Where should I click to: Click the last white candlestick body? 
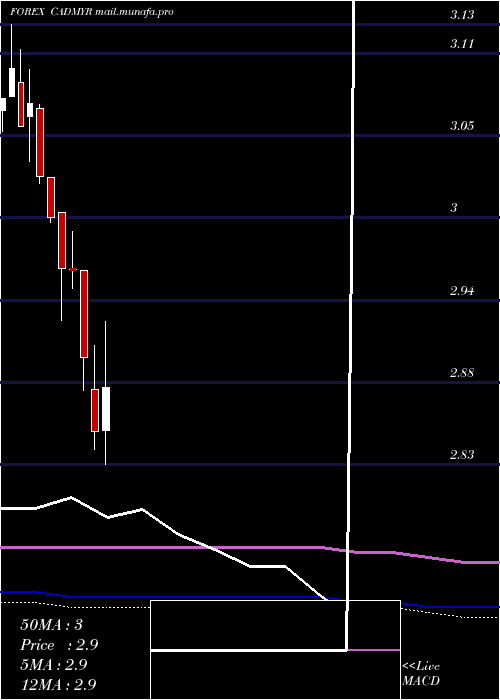click(106, 409)
